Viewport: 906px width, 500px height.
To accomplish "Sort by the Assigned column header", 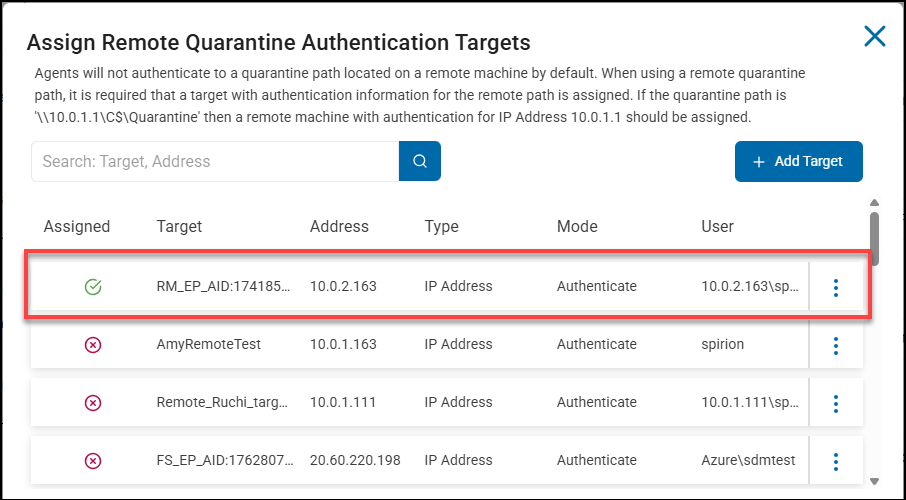I will coord(77,226).
